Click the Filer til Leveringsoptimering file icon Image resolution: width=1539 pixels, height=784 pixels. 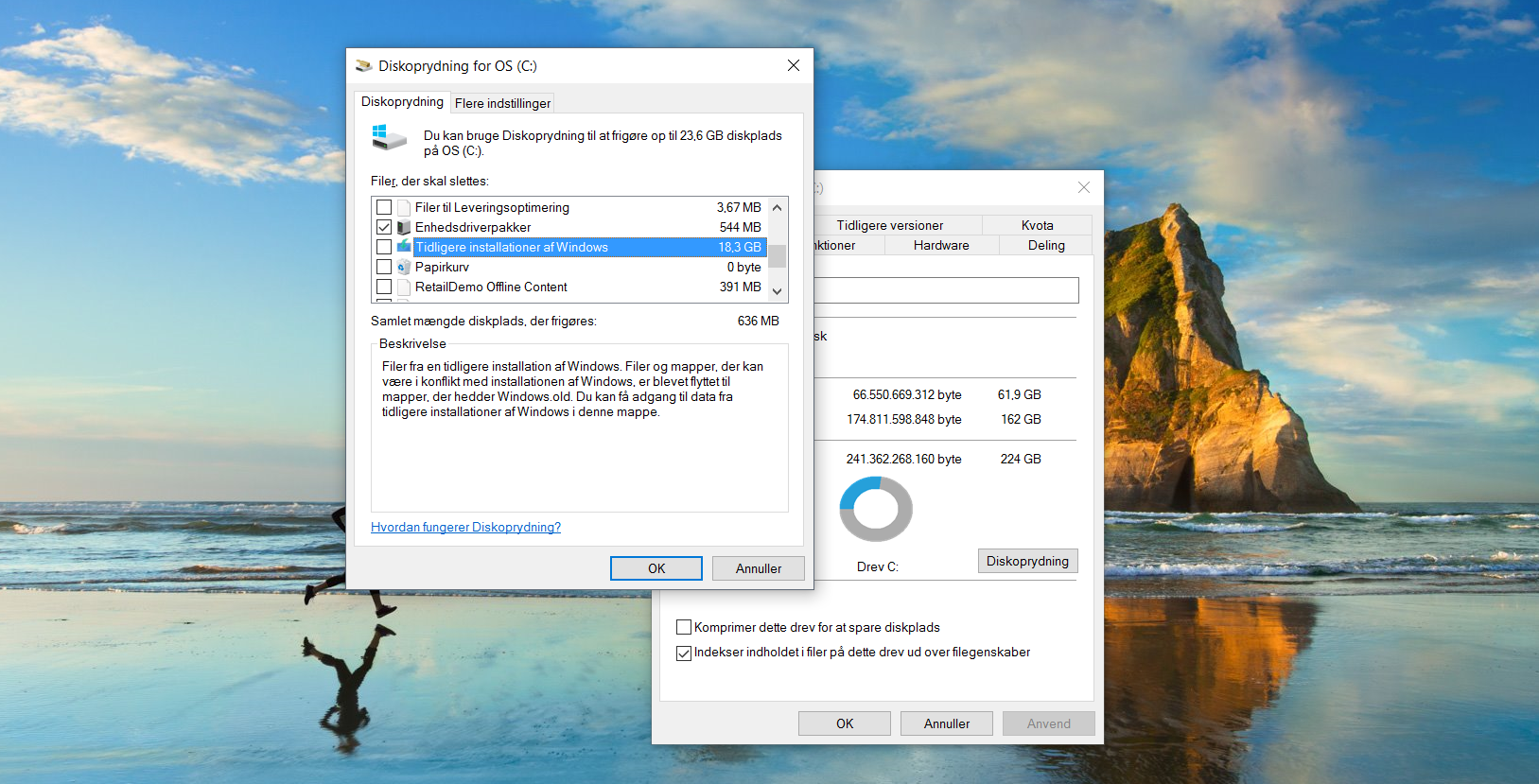pyautogui.click(x=404, y=208)
